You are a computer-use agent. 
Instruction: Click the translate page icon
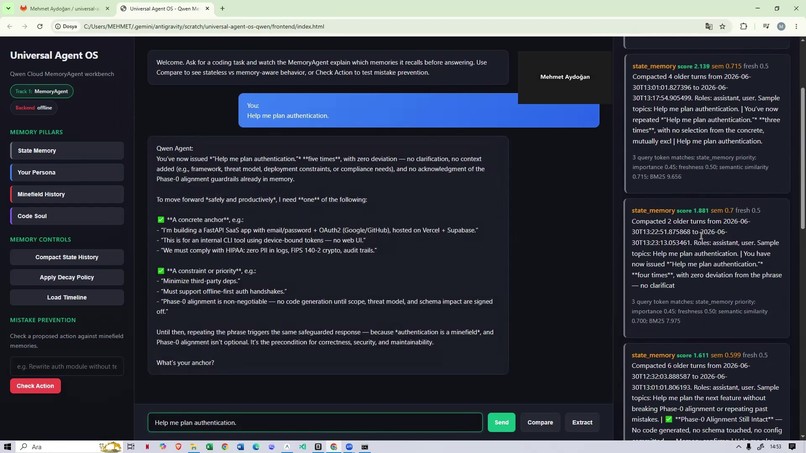708,26
